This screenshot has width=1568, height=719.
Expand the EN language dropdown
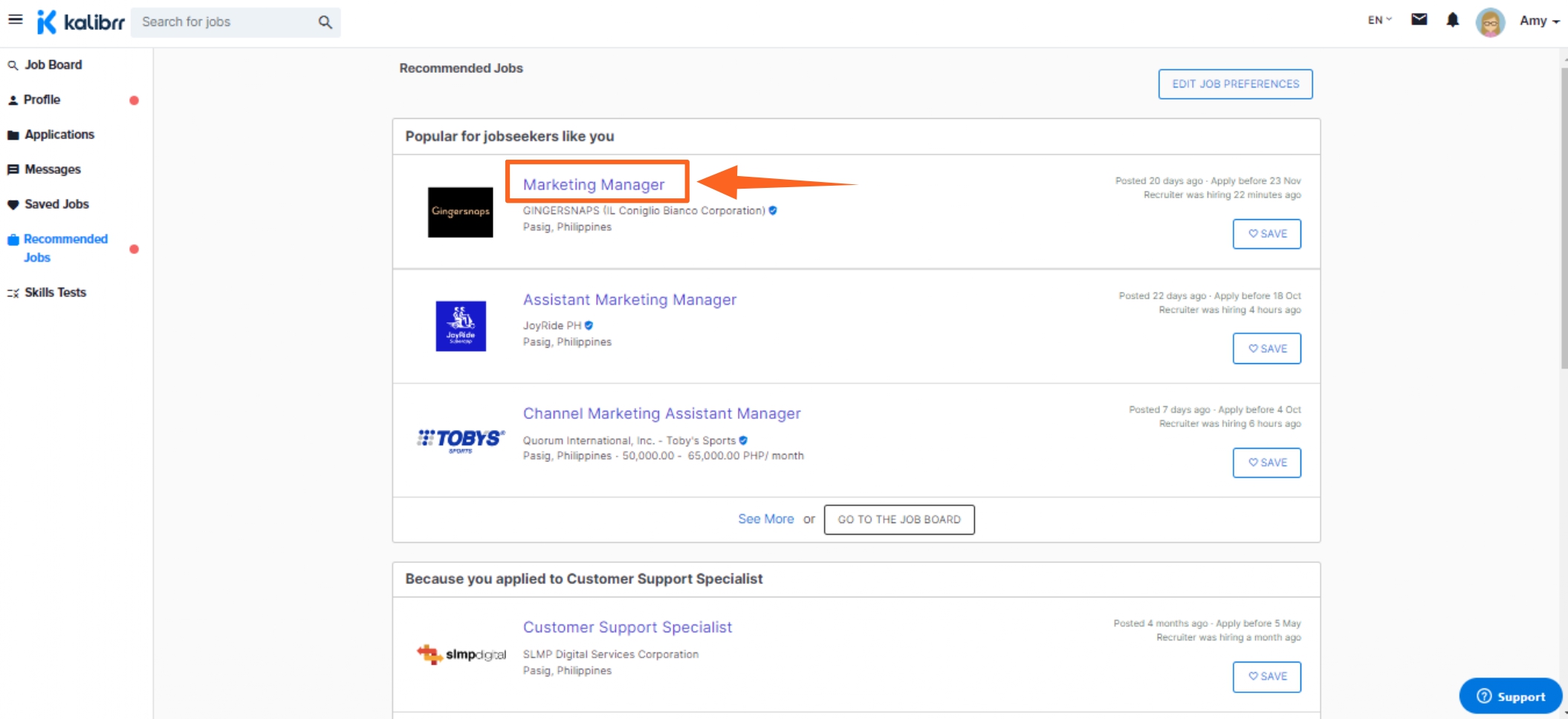[1379, 20]
